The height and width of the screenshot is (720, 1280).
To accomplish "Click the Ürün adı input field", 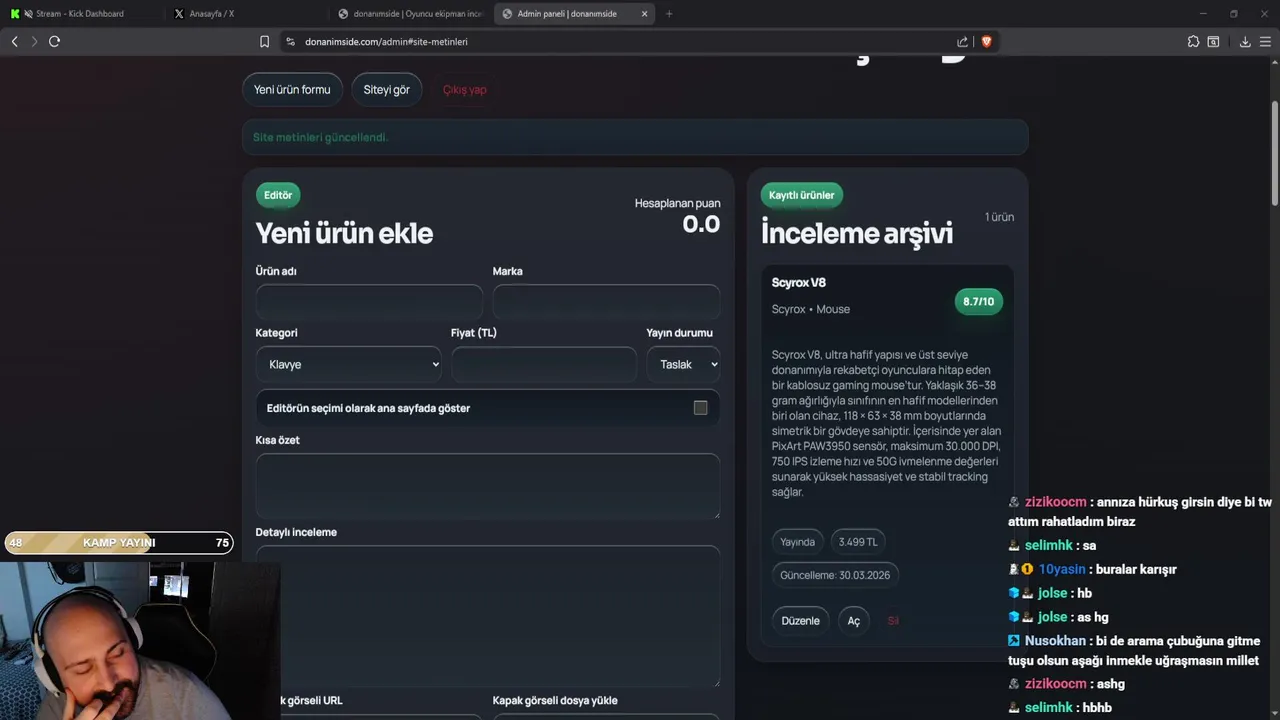I will tap(369, 302).
